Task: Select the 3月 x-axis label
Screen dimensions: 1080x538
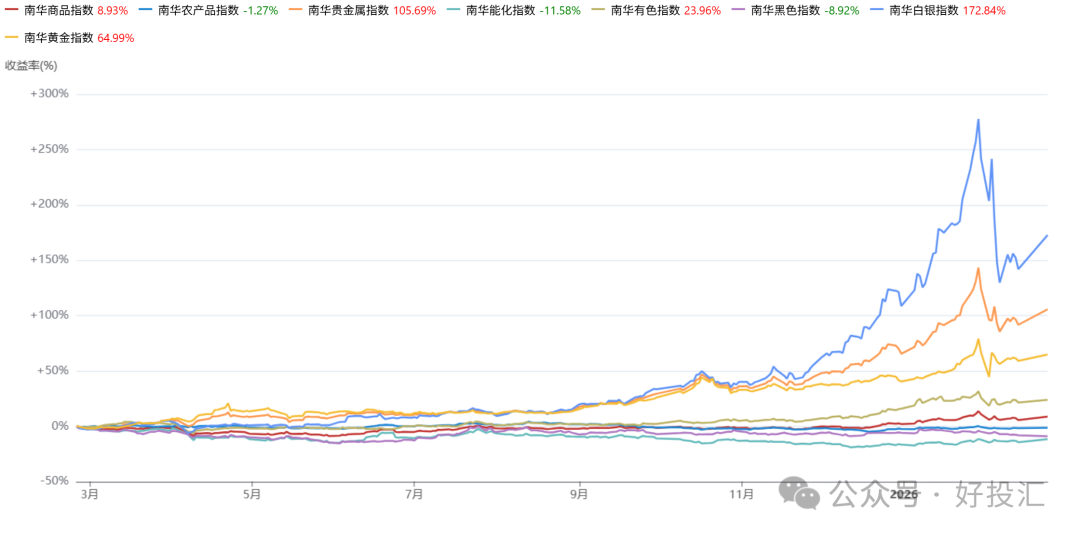Action: [90, 493]
